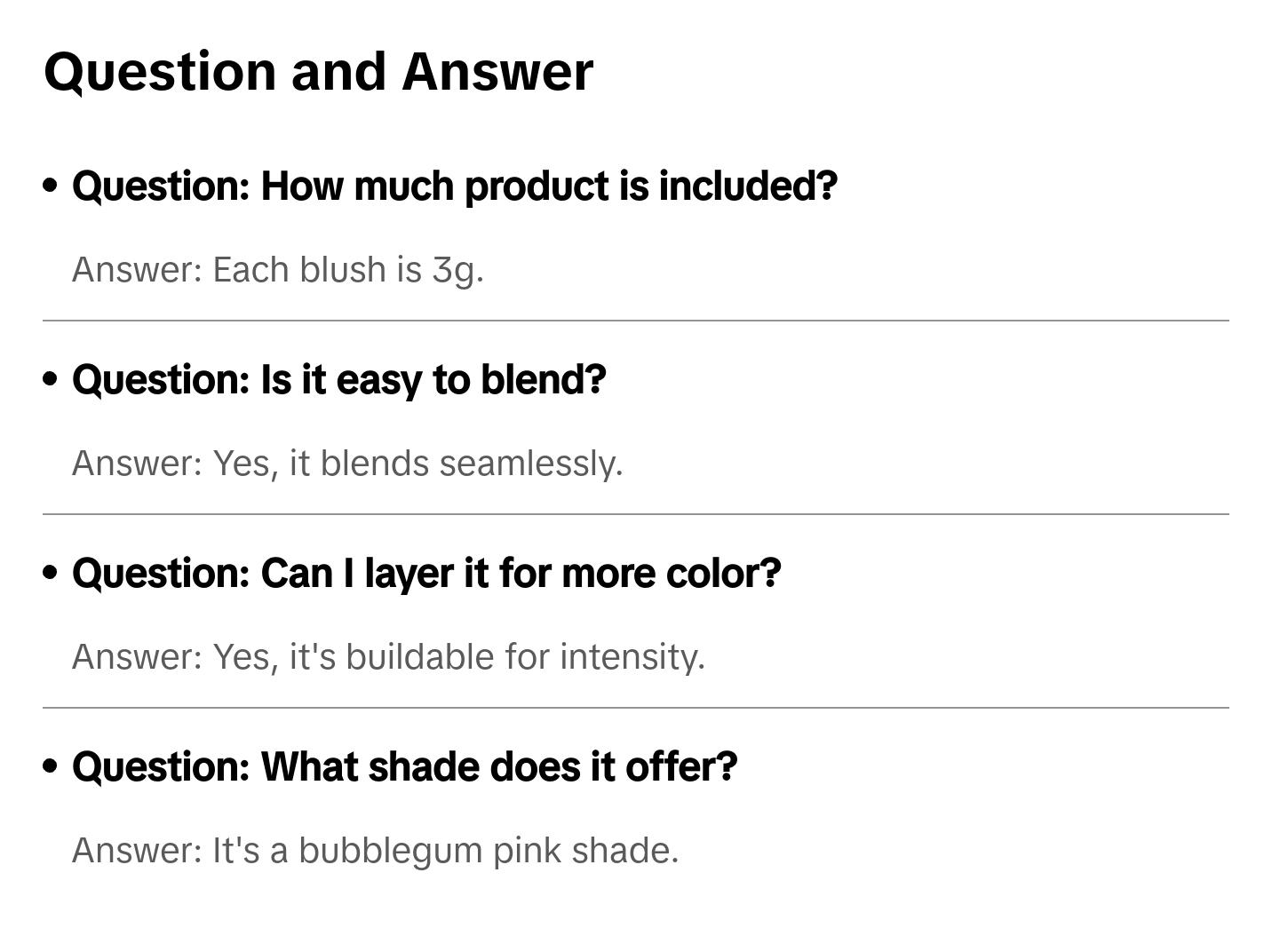Click the "3g." text in the first answer
Image resolution: width=1272 pixels, height=952 pixels.
(x=457, y=270)
